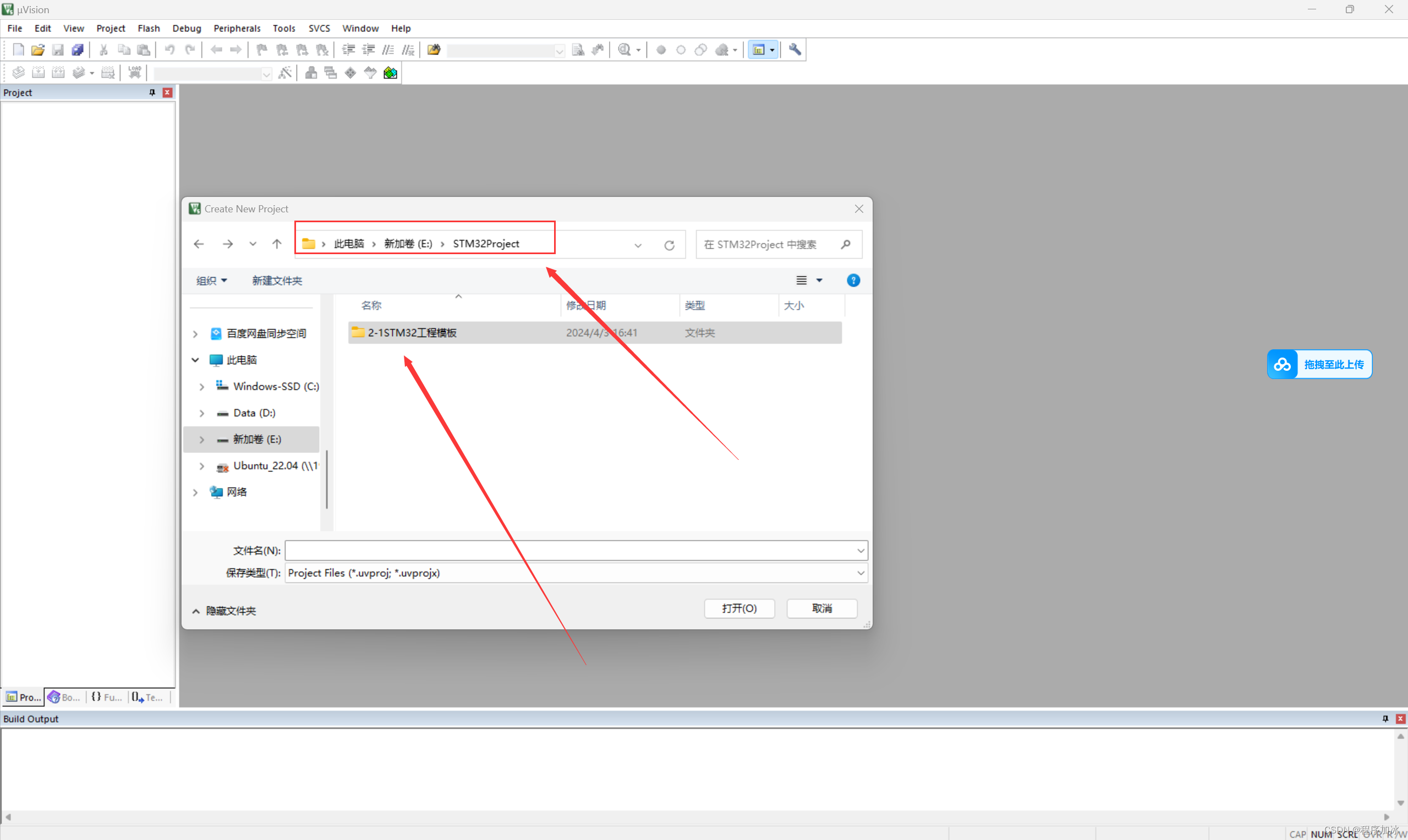Viewport: 1408px width, 840px height.
Task: Click the refresh icon in file dialog
Action: tap(669, 245)
